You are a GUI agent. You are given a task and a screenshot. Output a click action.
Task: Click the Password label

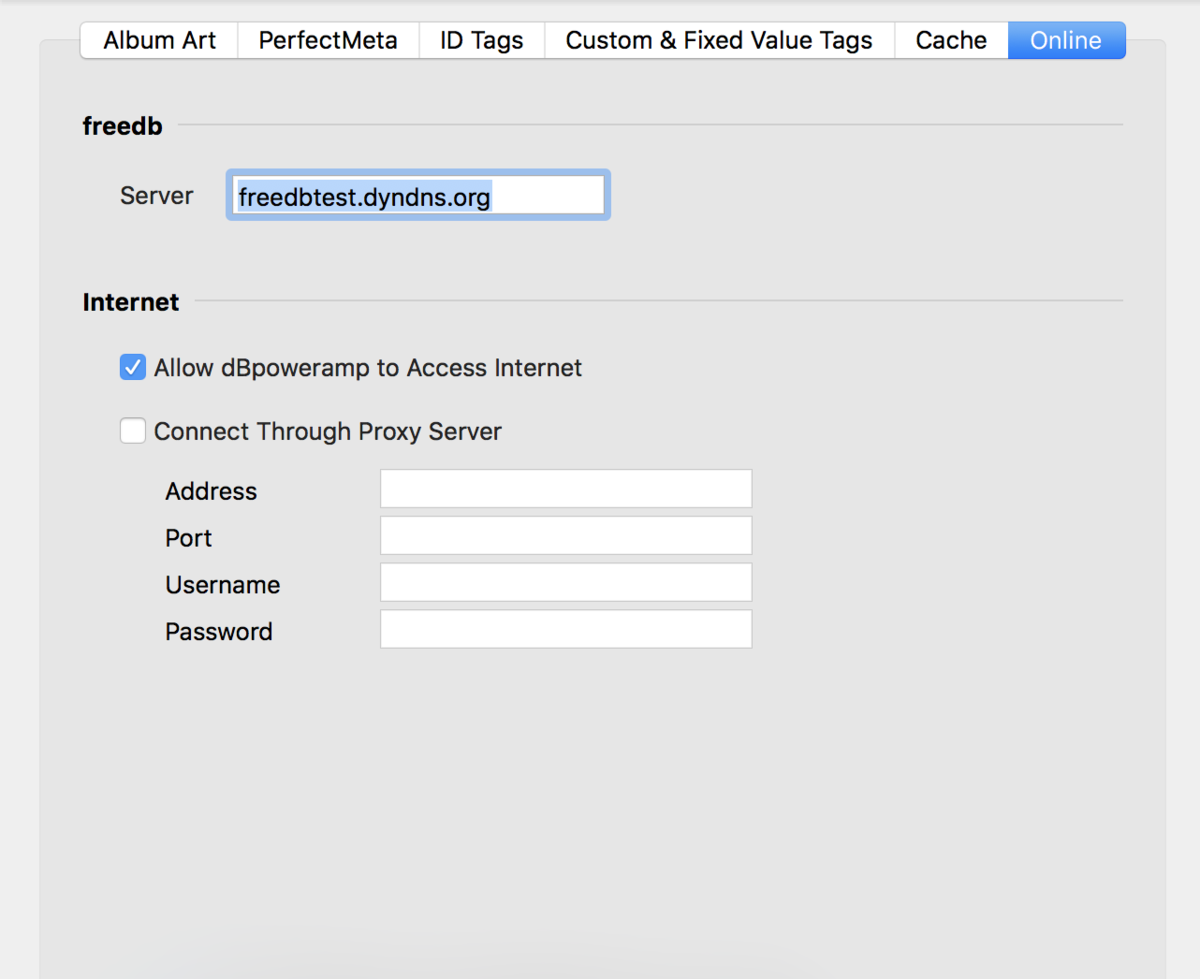tap(218, 631)
